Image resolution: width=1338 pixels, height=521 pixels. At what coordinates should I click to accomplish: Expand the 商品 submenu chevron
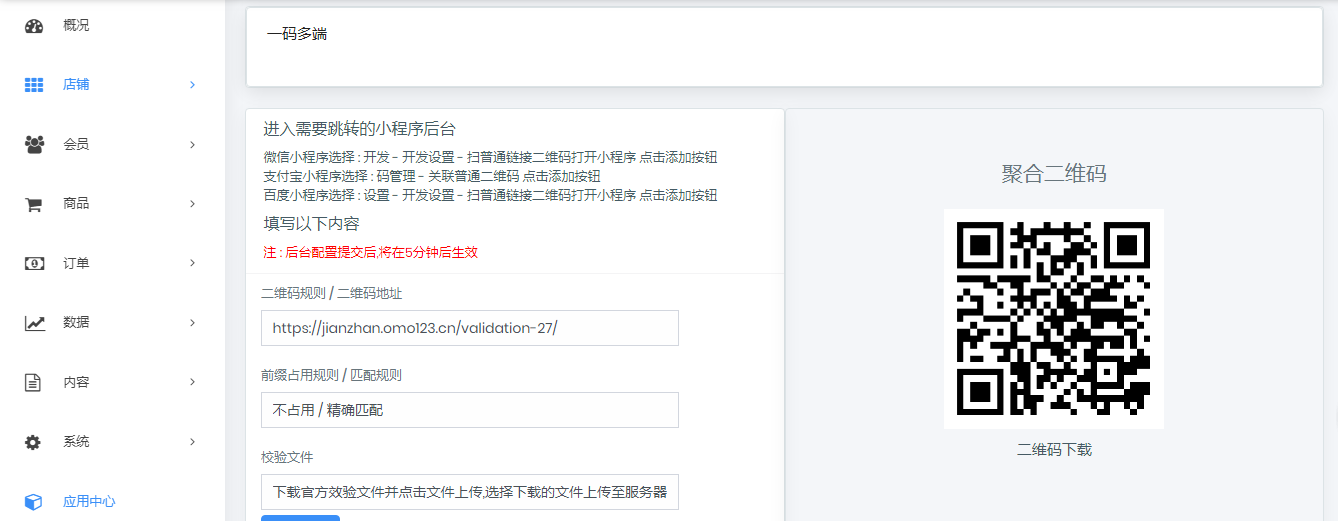(192, 204)
